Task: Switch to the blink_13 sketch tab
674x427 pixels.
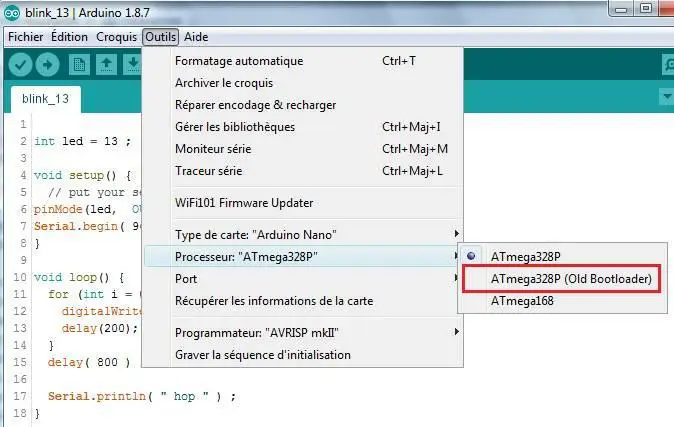Action: point(45,99)
